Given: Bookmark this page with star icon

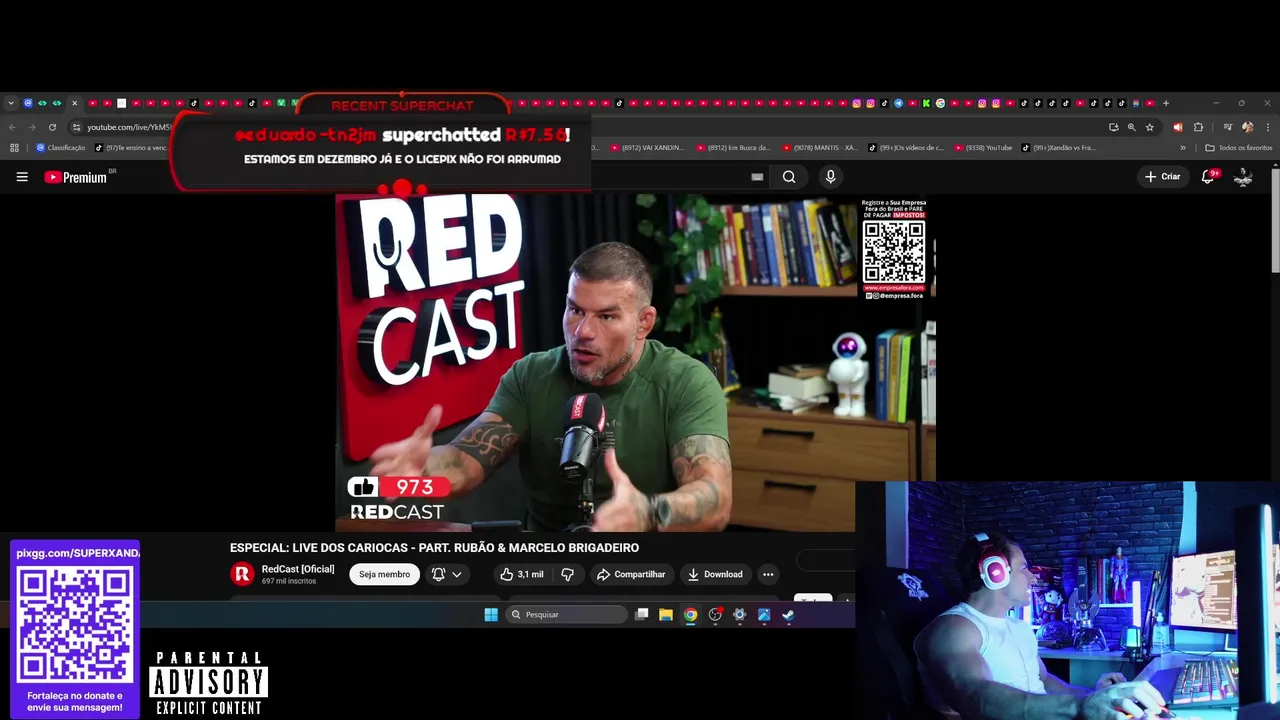Looking at the screenshot, I should click(x=1150, y=127).
